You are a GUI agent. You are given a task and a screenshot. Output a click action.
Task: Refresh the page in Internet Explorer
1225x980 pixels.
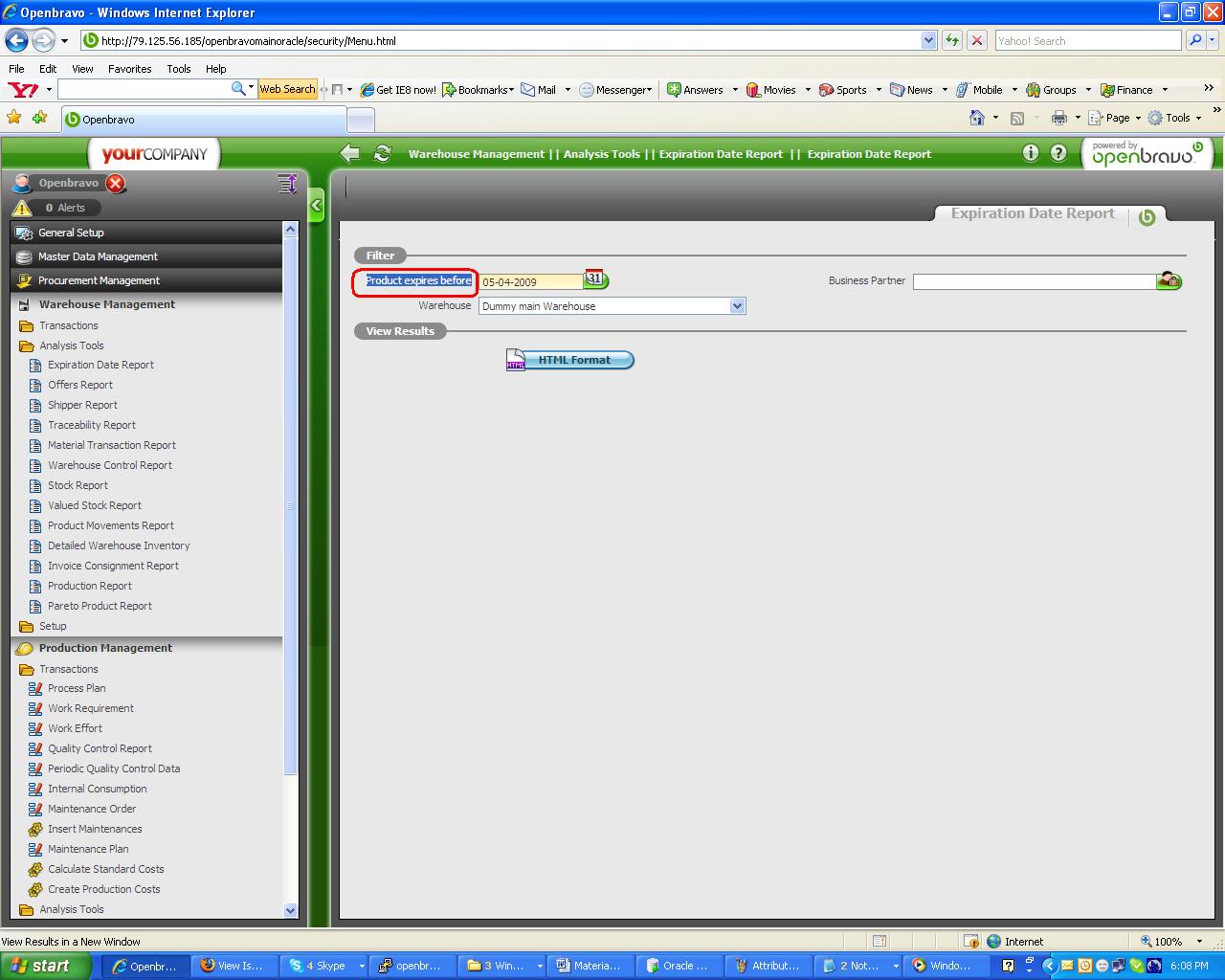(952, 40)
